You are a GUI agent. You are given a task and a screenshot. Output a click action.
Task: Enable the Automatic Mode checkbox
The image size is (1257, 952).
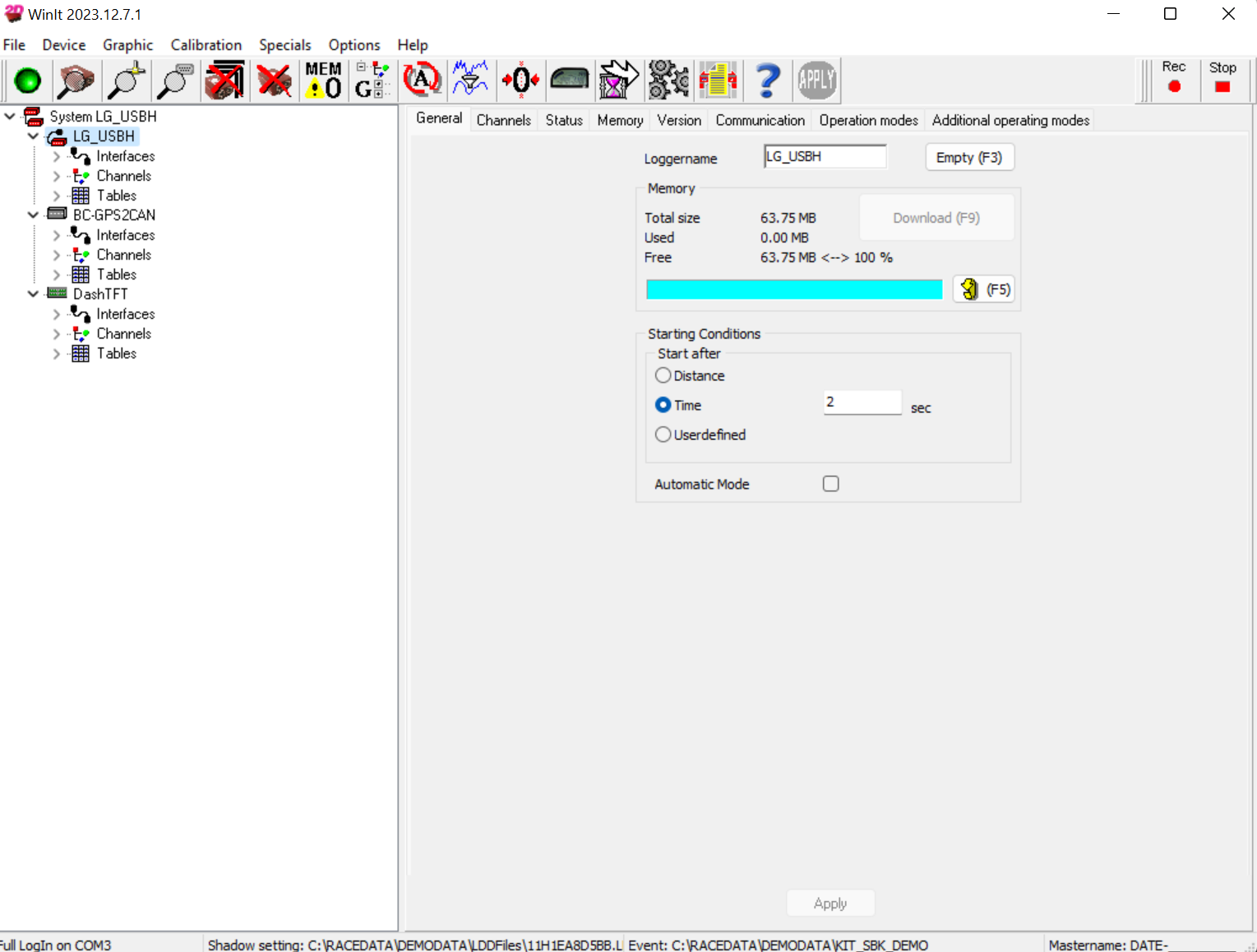pyautogui.click(x=831, y=484)
